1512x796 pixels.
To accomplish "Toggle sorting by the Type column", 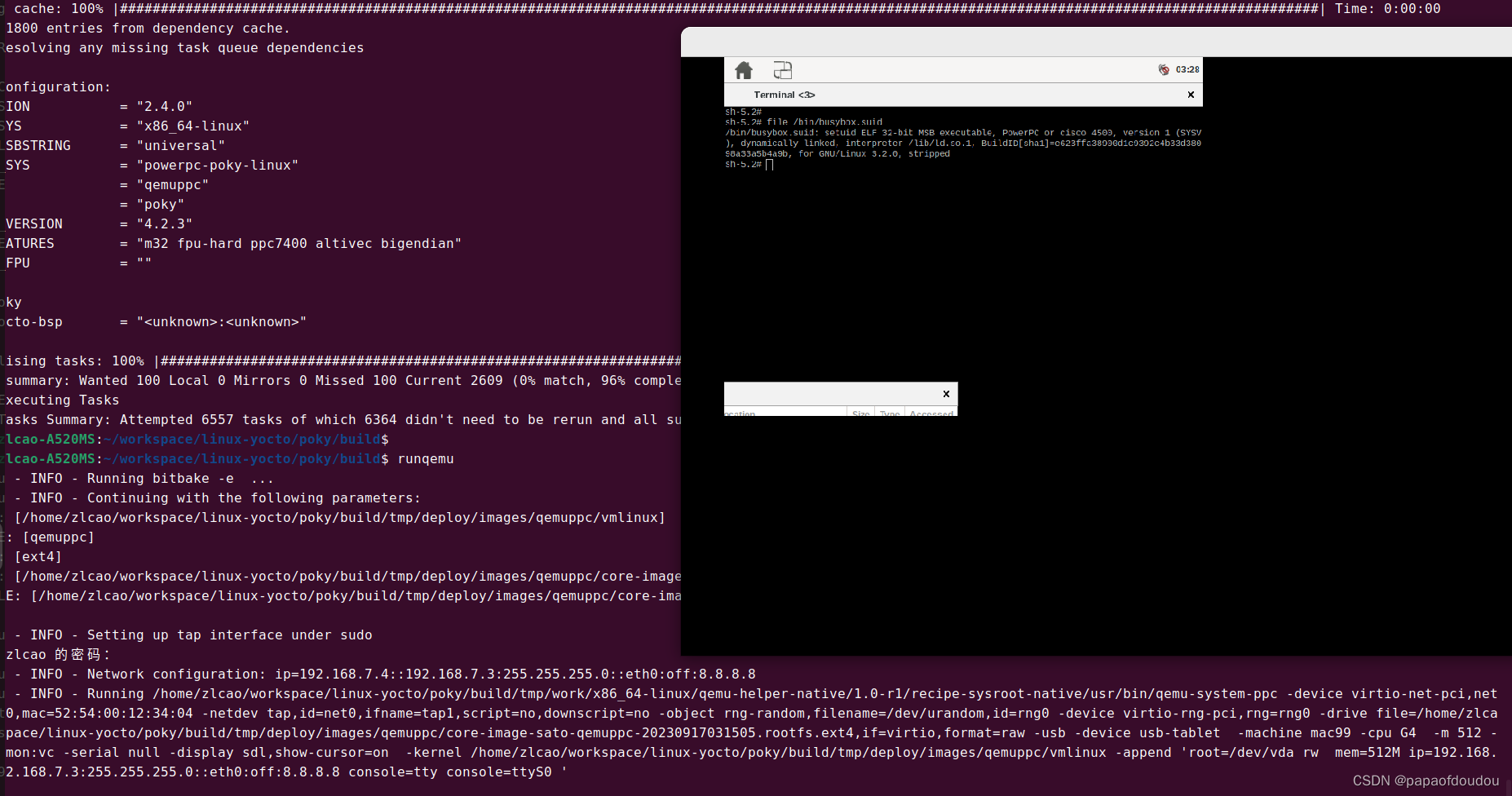I will 889,413.
